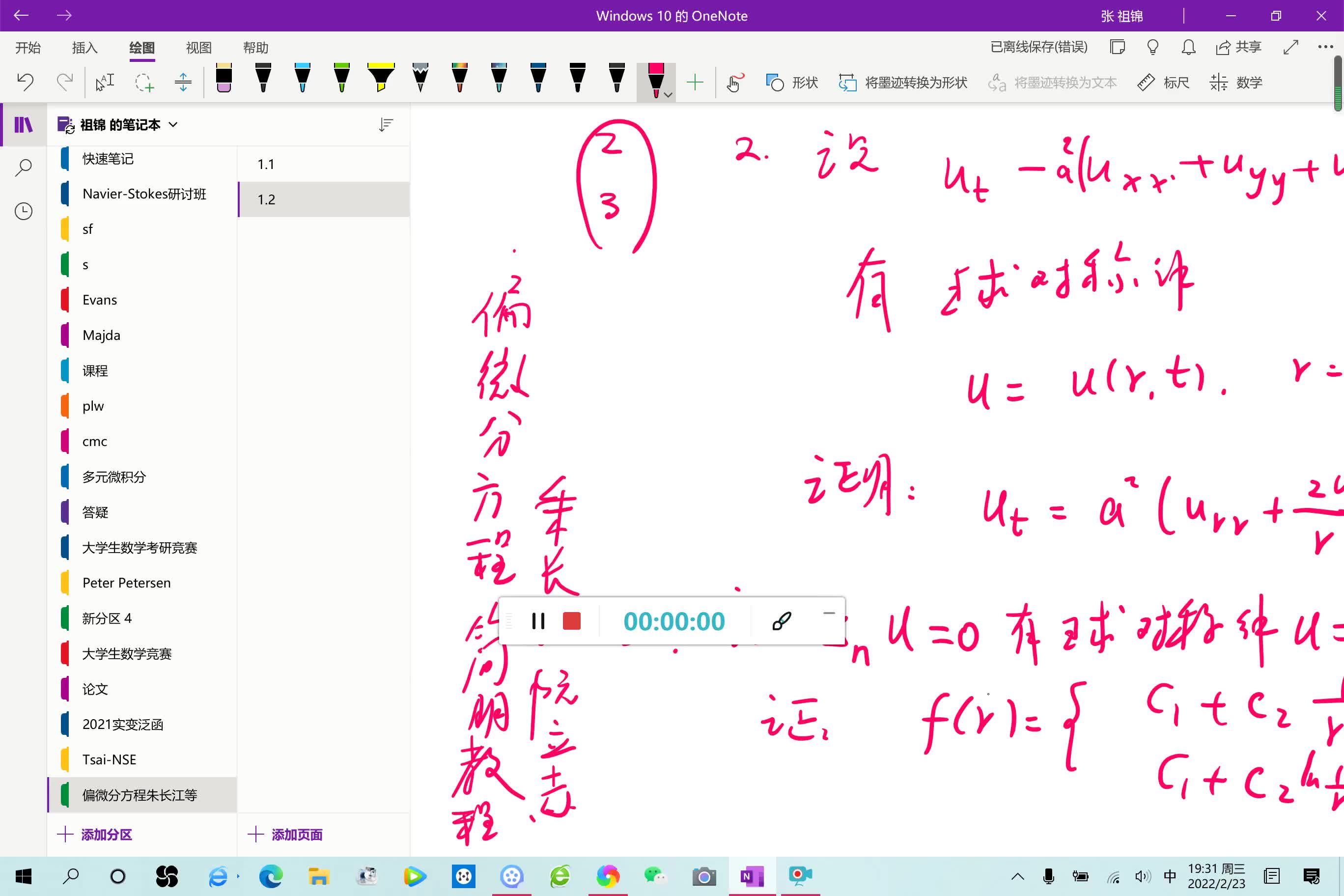
Task: Select the Lasso Select tool
Action: click(x=144, y=83)
